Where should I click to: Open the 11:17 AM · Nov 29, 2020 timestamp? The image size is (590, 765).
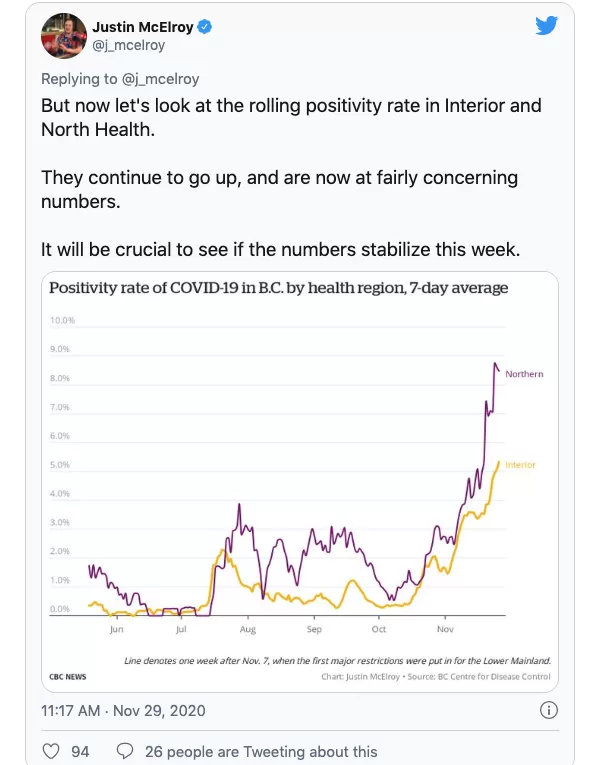(123, 710)
